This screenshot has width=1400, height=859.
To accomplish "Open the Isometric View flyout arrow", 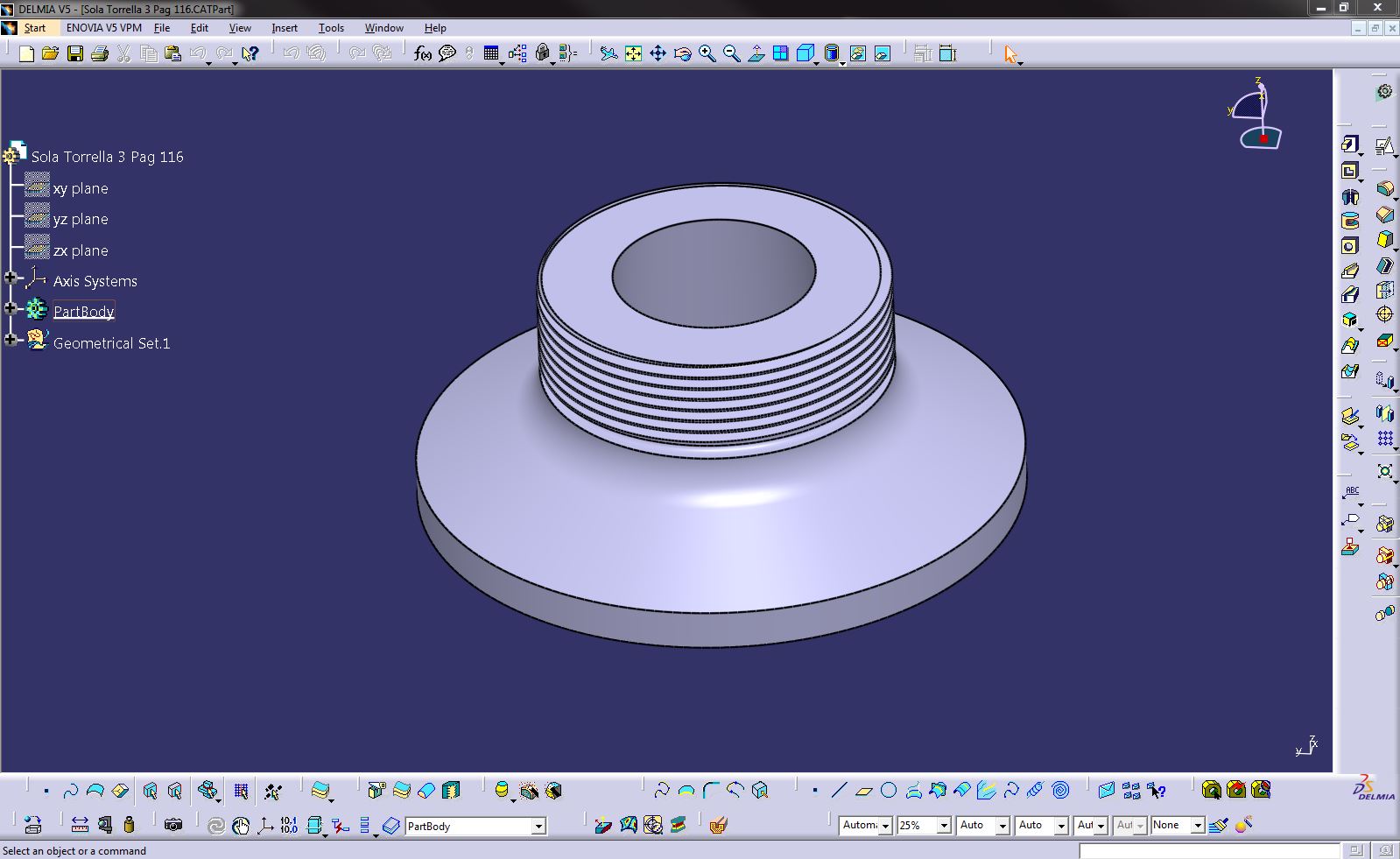I will tap(816, 63).
